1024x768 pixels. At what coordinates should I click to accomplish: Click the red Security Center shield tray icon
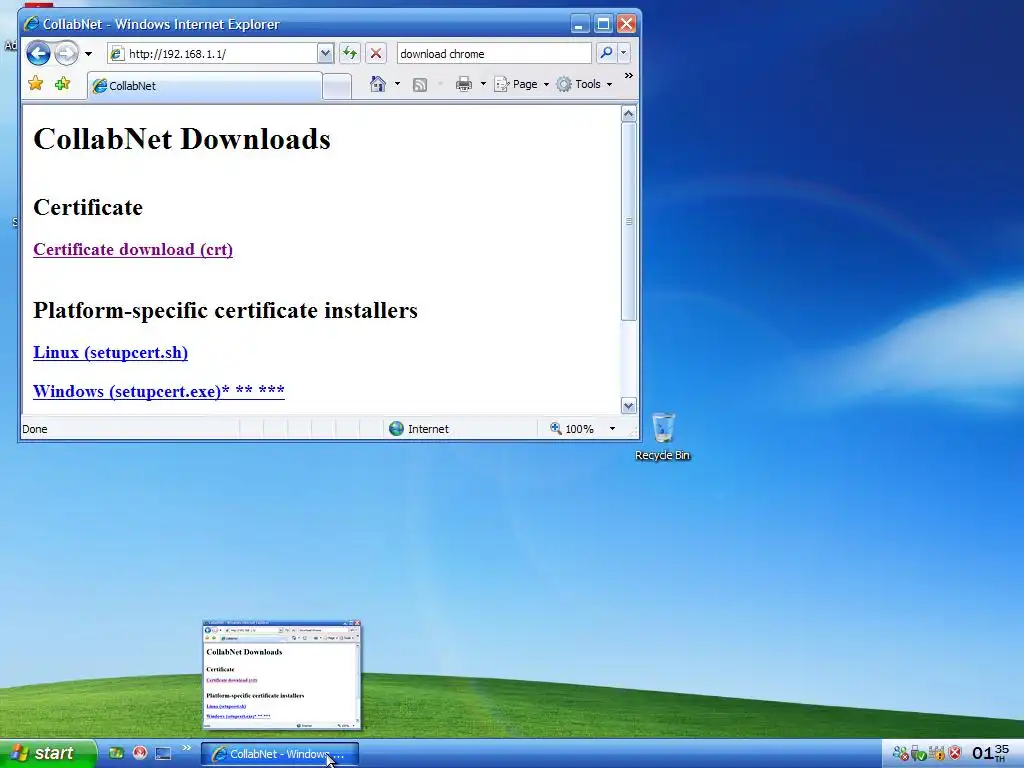pos(955,754)
